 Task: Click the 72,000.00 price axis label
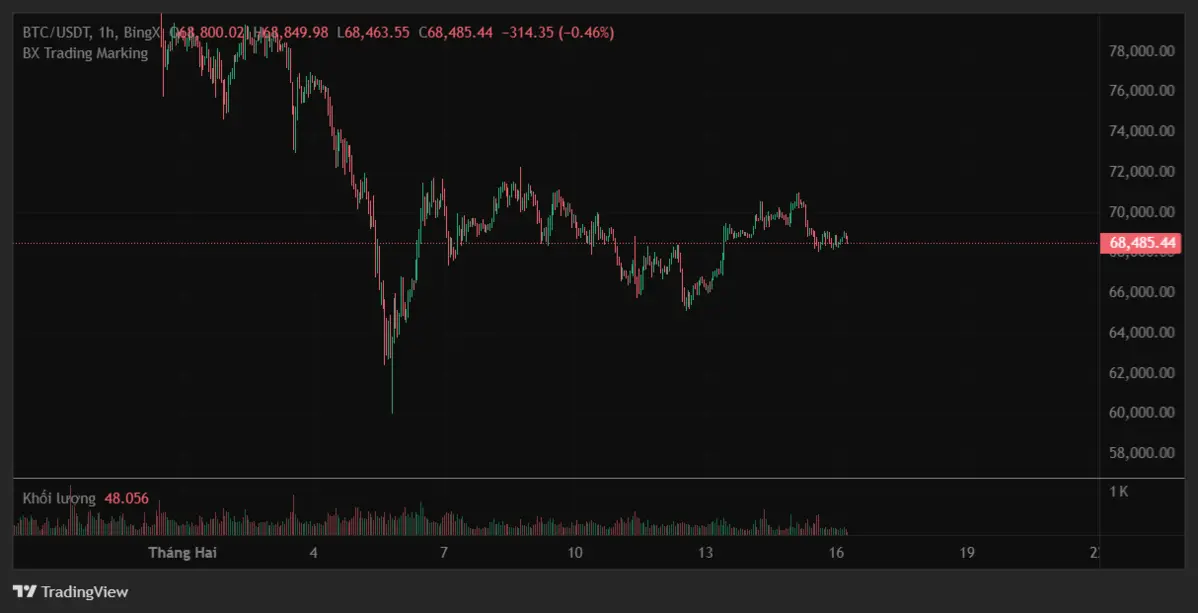(x=1140, y=172)
